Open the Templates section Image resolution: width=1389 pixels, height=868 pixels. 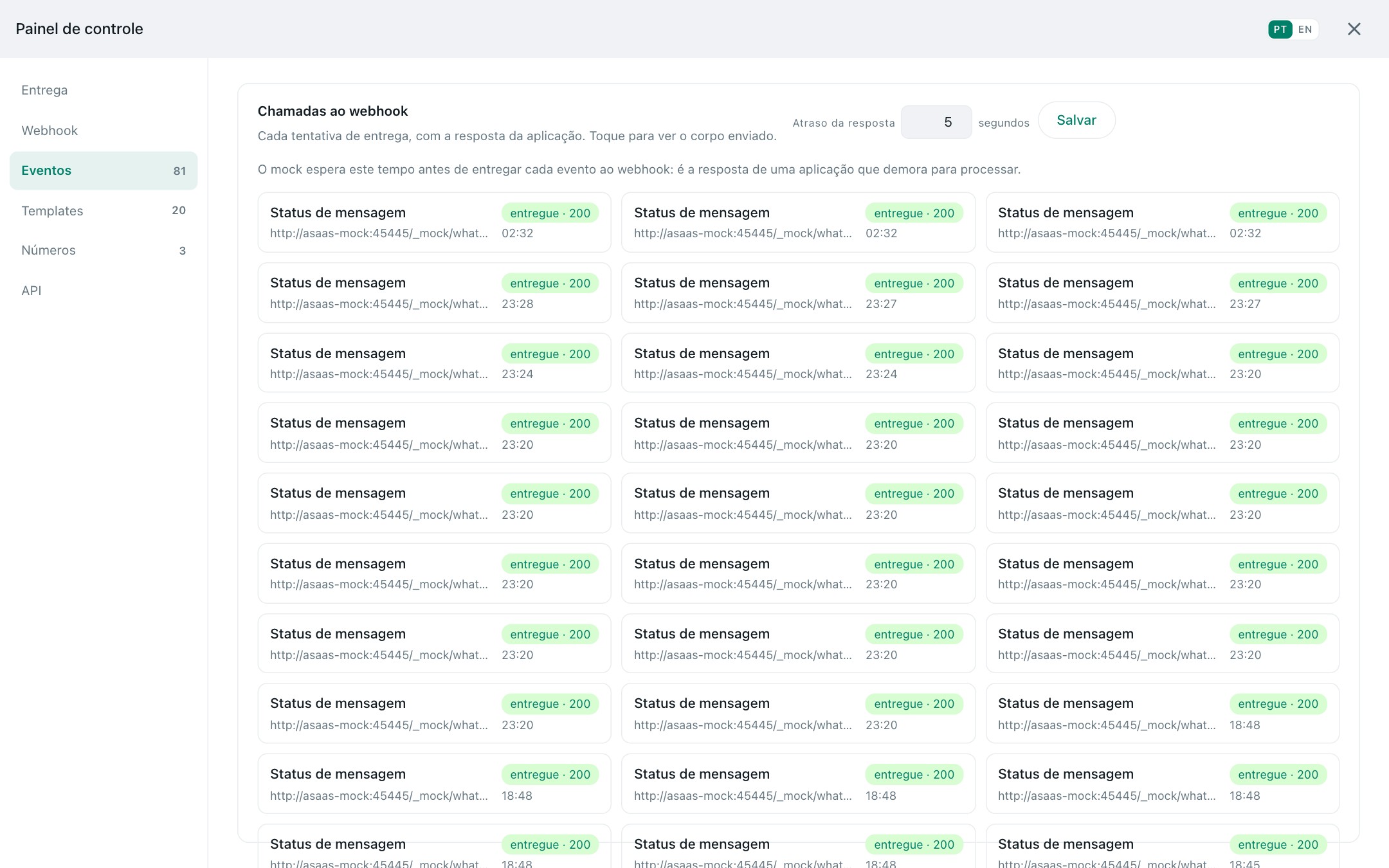(x=104, y=211)
